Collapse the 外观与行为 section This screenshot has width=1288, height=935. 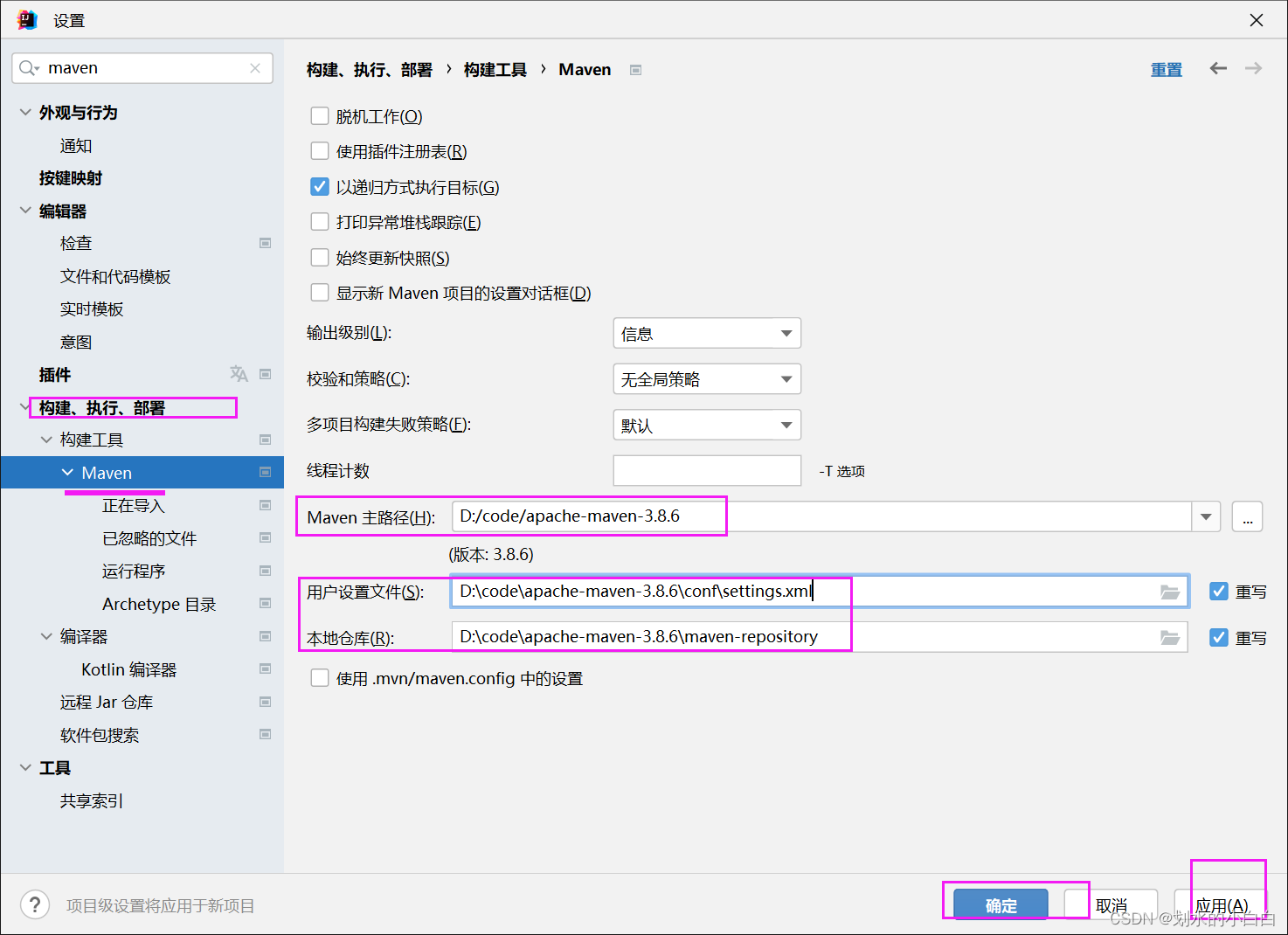(25, 112)
